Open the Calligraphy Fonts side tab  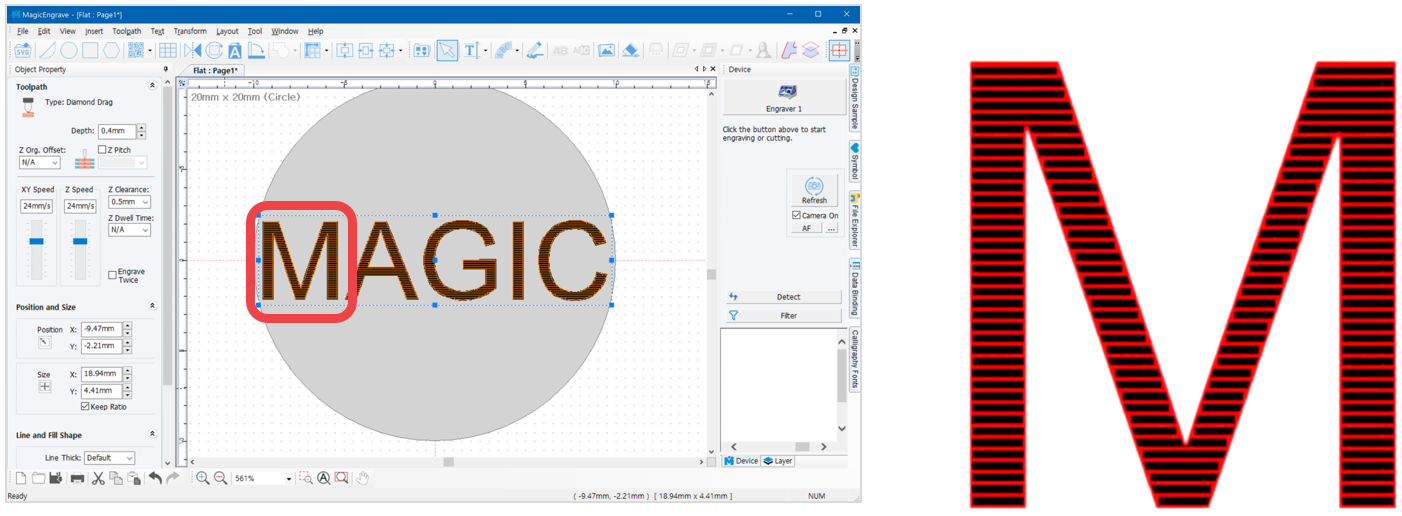tap(855, 359)
